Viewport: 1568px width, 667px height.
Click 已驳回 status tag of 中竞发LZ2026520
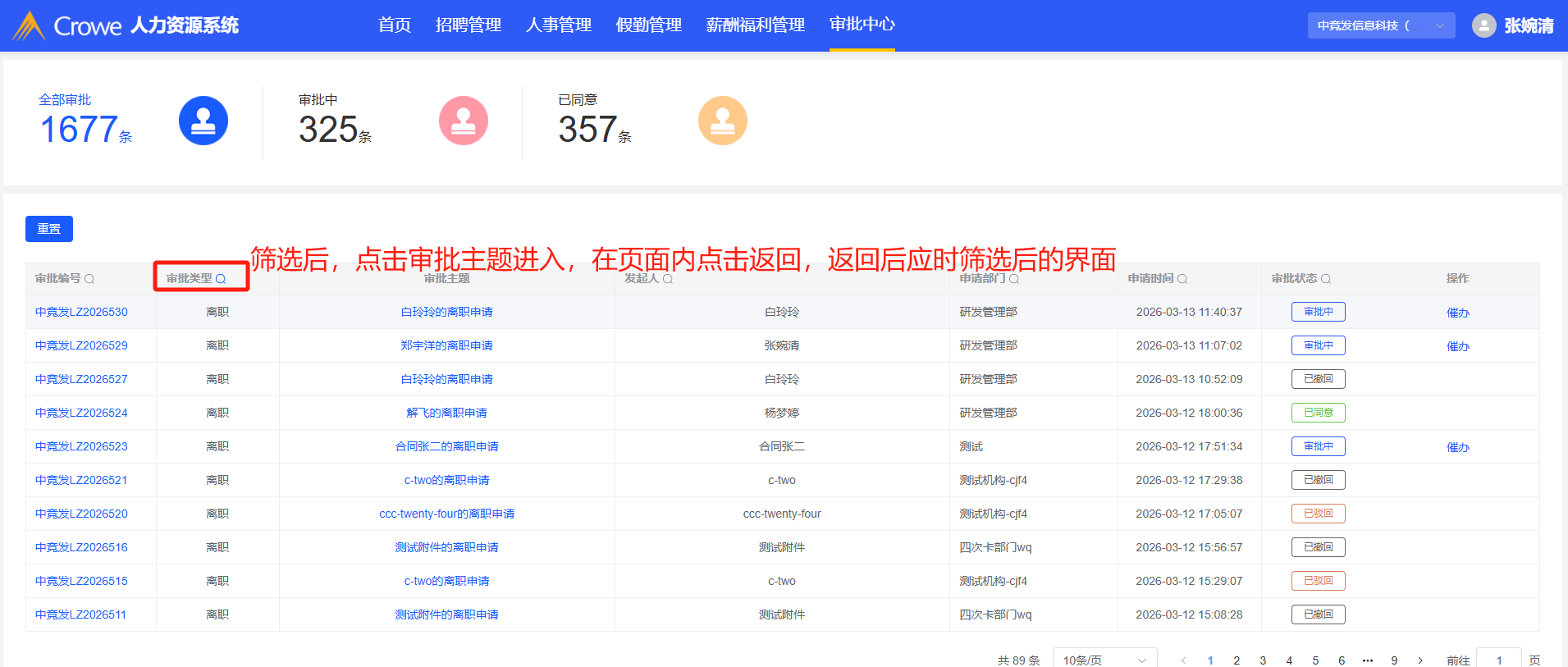click(1319, 514)
